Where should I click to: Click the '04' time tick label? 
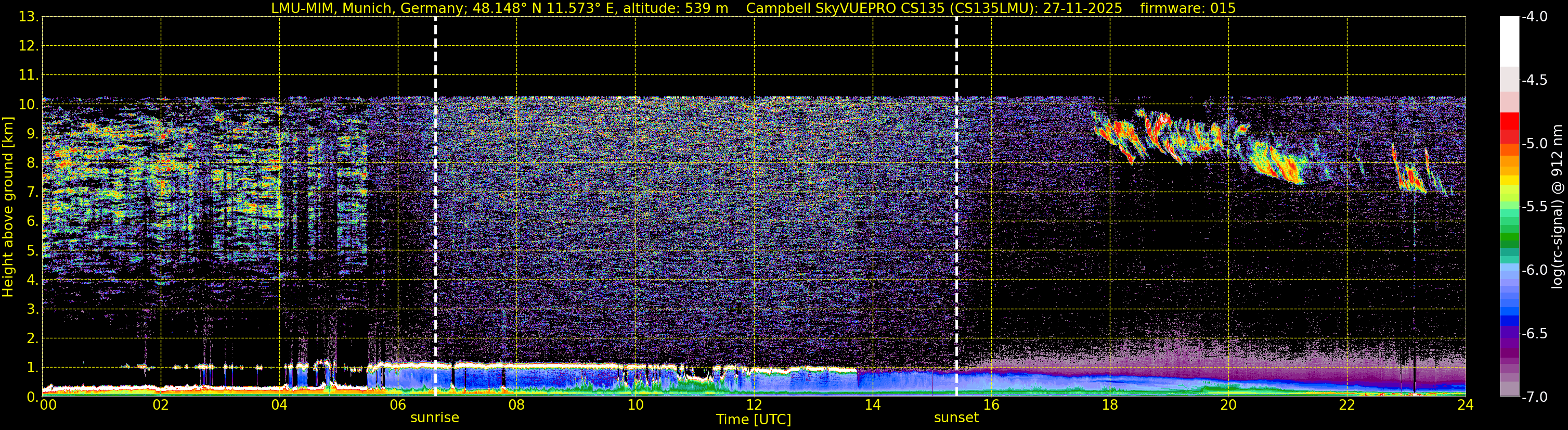(x=279, y=405)
